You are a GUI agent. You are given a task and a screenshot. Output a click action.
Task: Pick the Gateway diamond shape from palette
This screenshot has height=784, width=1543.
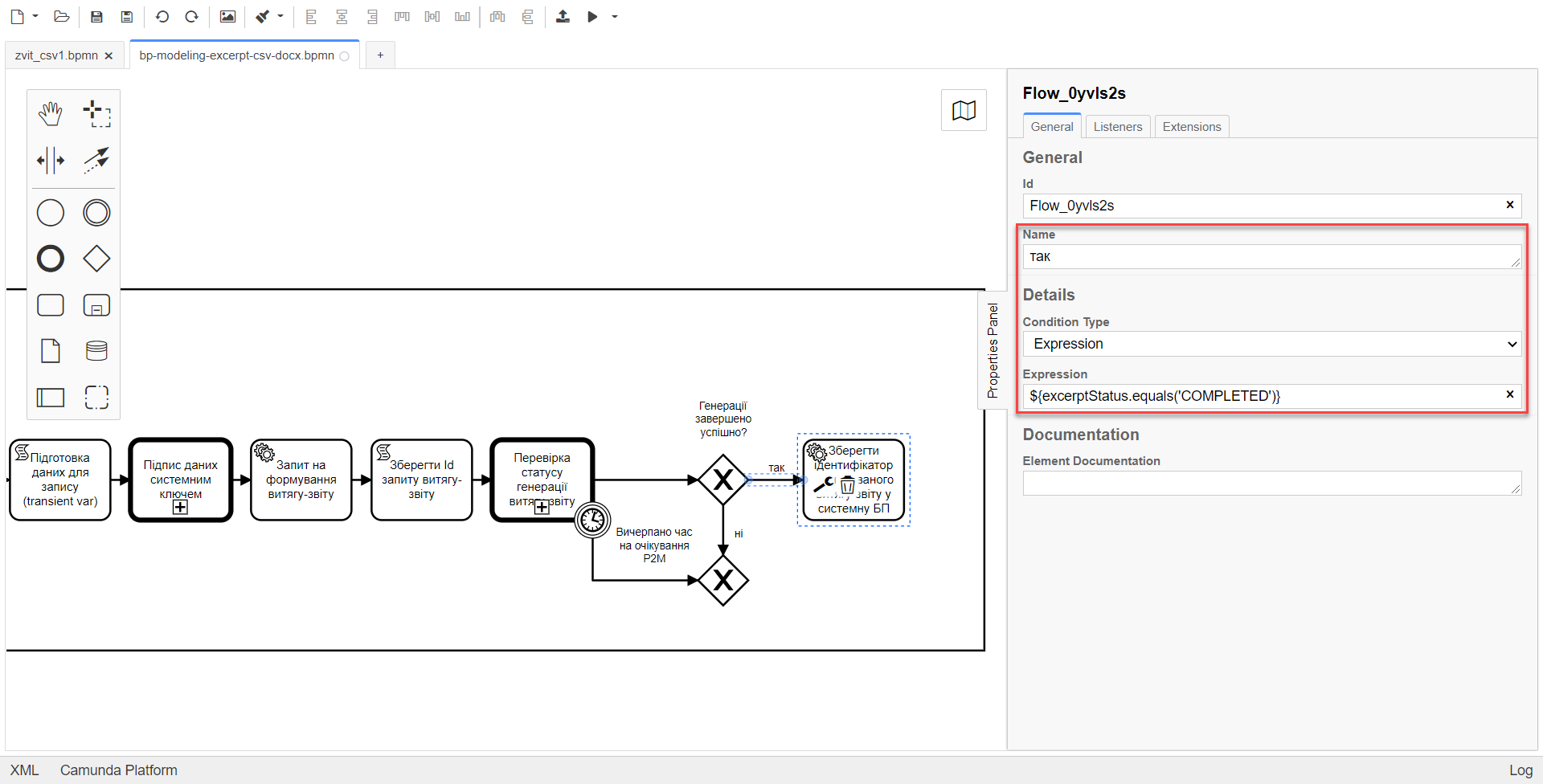click(96, 259)
